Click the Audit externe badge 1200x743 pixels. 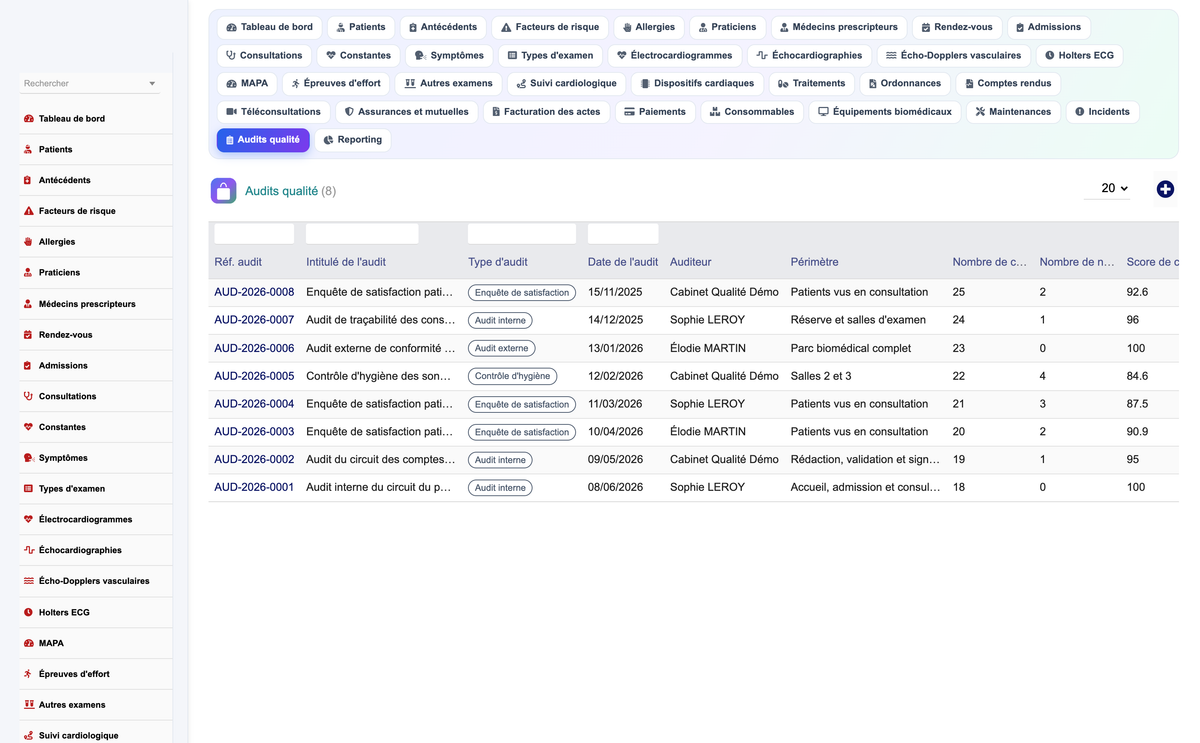[502, 349]
